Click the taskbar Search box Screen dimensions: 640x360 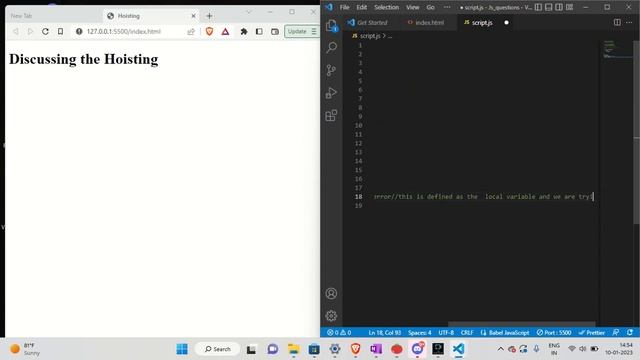tap(218, 349)
